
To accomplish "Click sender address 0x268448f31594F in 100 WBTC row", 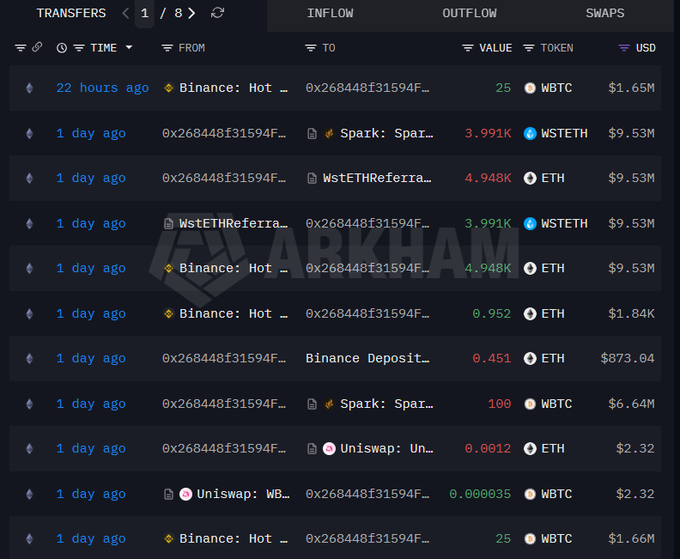I will (x=224, y=404).
